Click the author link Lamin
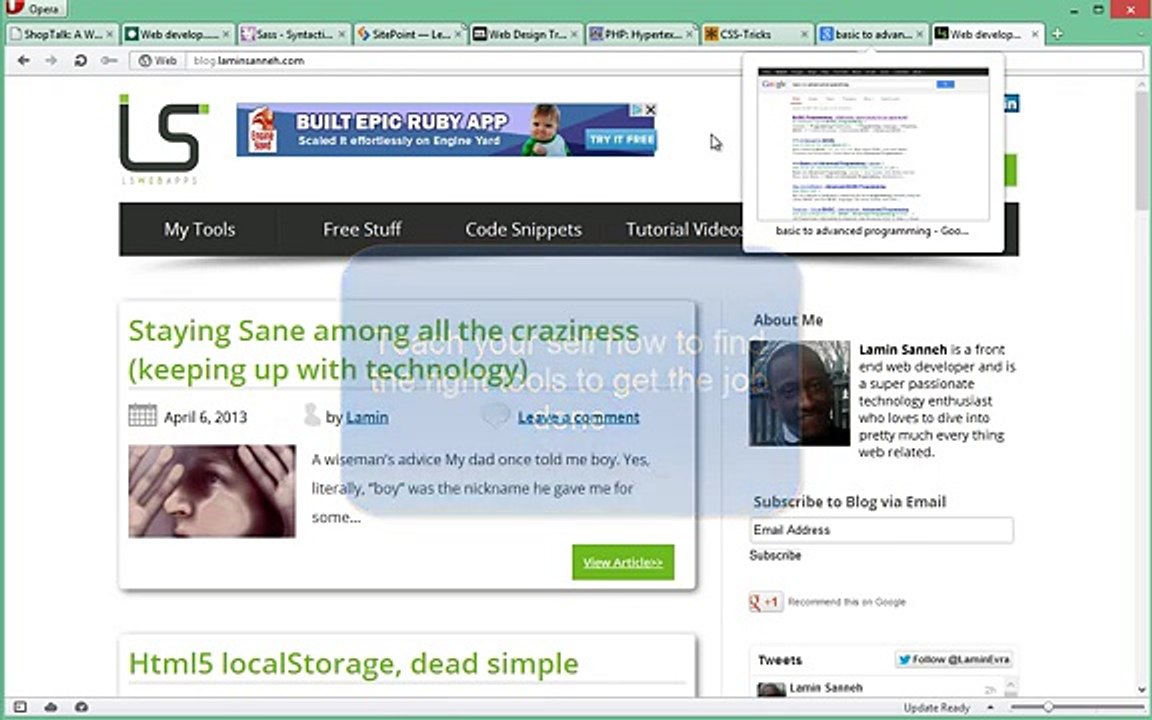The width and height of the screenshot is (1152, 720). [x=367, y=417]
